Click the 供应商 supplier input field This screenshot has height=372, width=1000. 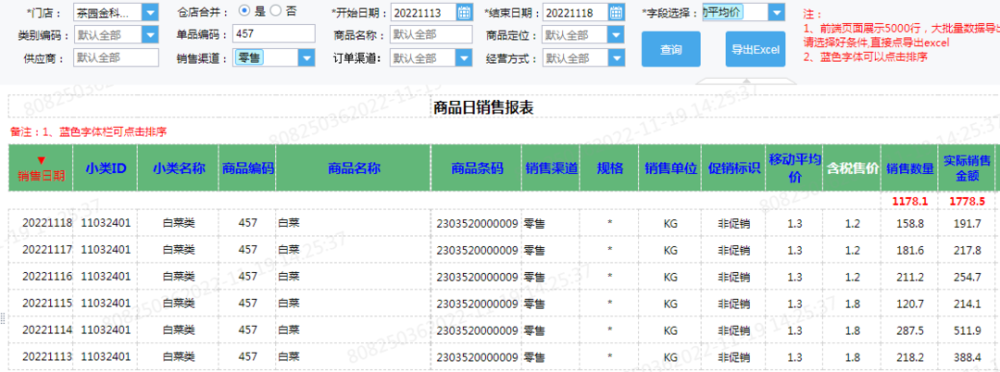pyautogui.click(x=115, y=58)
